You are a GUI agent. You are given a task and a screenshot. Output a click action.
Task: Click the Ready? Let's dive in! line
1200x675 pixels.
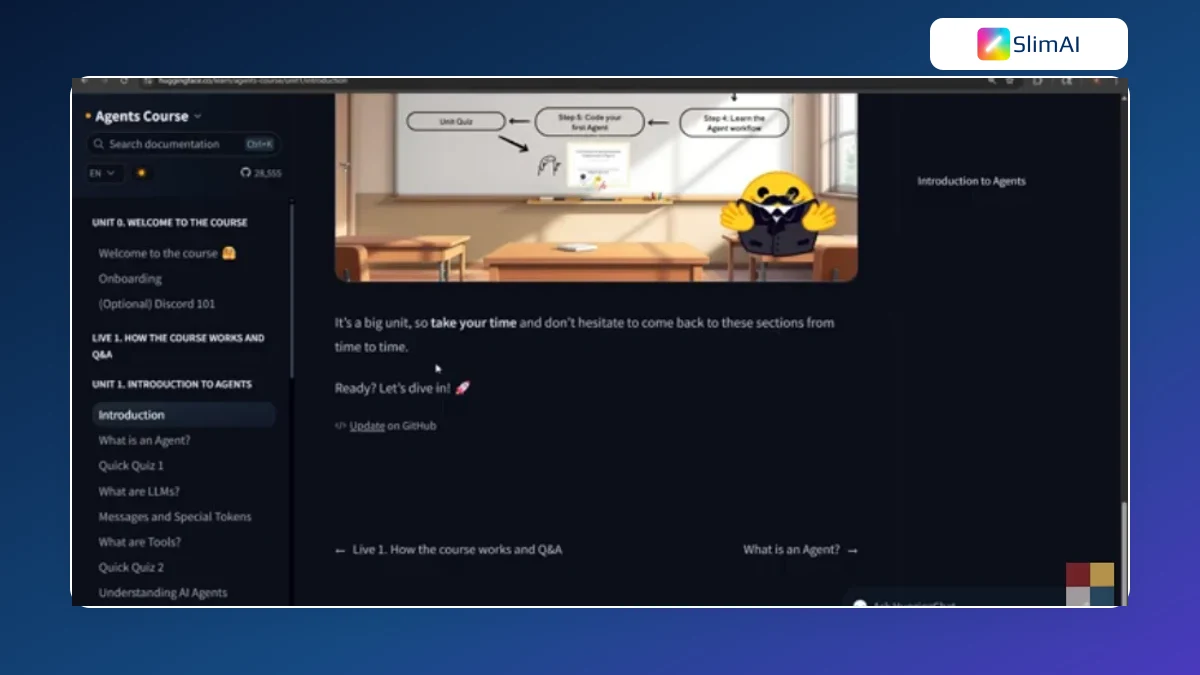point(402,388)
